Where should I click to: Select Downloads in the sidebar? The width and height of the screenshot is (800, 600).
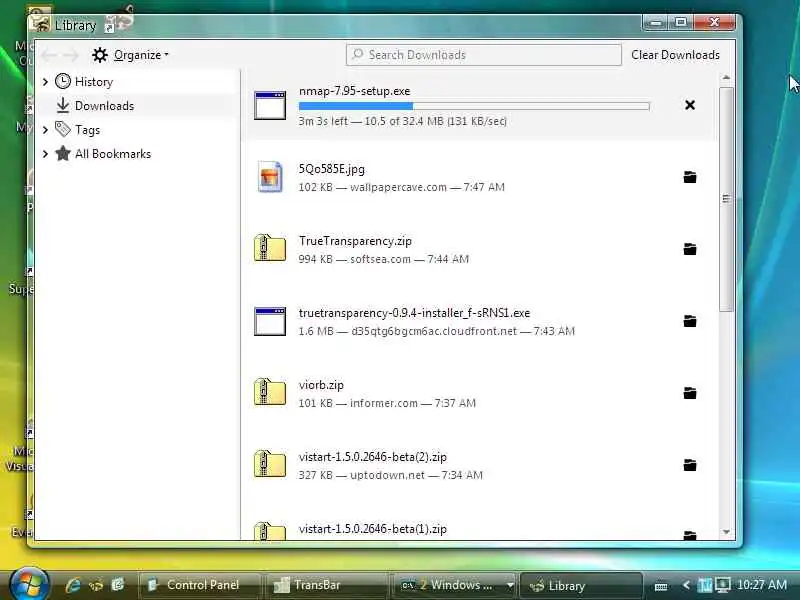104,106
